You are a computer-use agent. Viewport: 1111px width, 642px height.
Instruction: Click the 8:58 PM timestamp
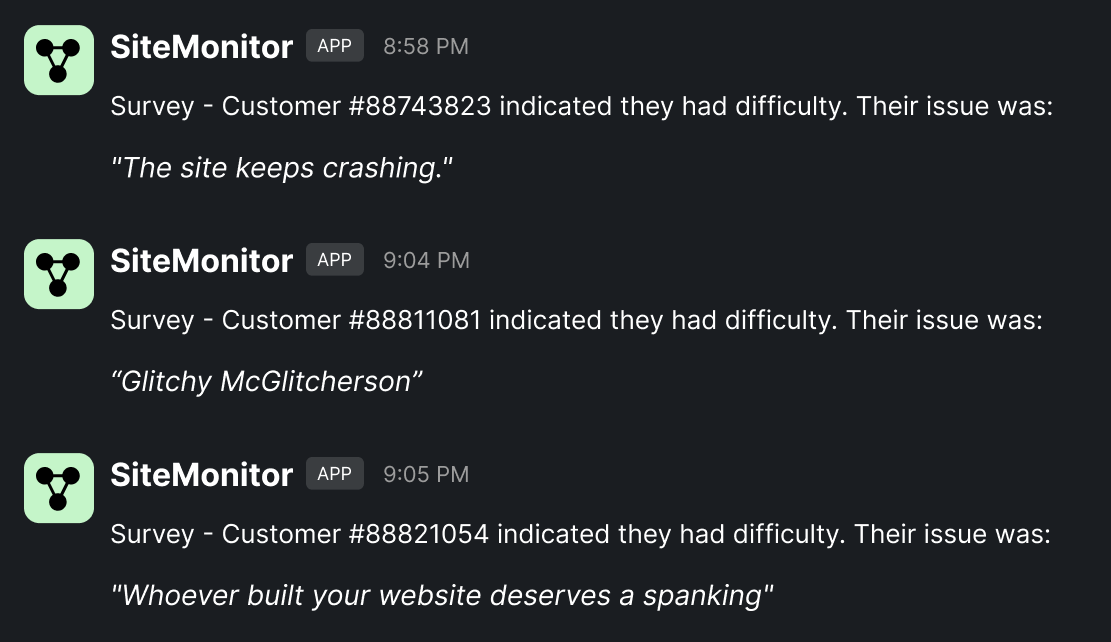point(425,46)
